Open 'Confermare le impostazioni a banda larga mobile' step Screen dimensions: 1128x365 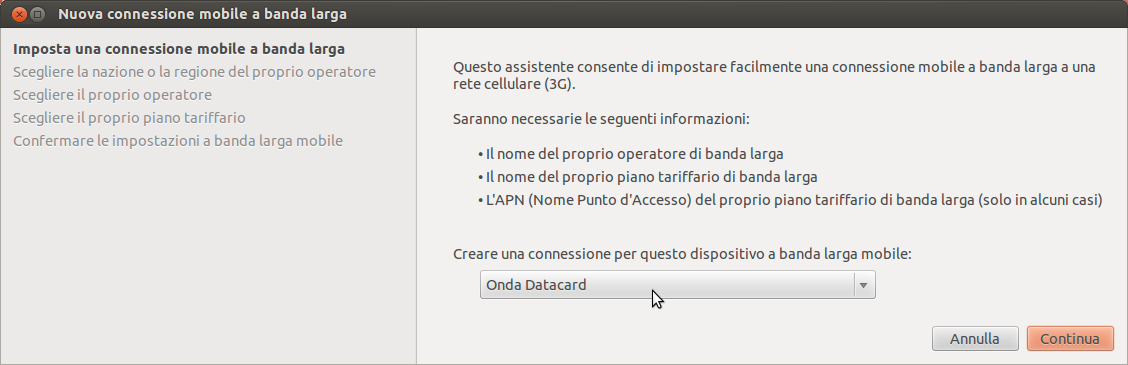(178, 140)
